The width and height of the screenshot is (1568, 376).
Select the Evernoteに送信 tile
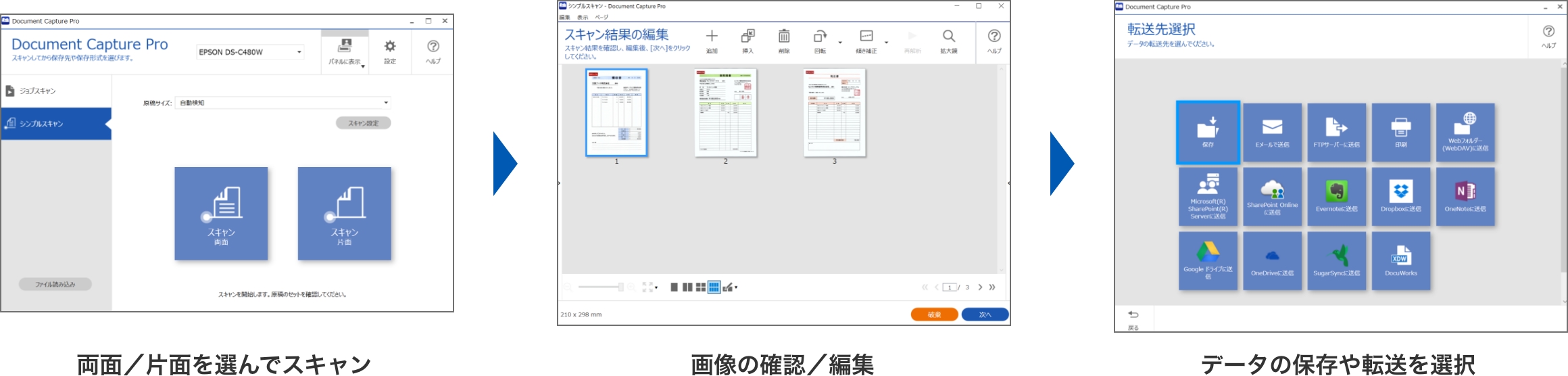(1336, 197)
